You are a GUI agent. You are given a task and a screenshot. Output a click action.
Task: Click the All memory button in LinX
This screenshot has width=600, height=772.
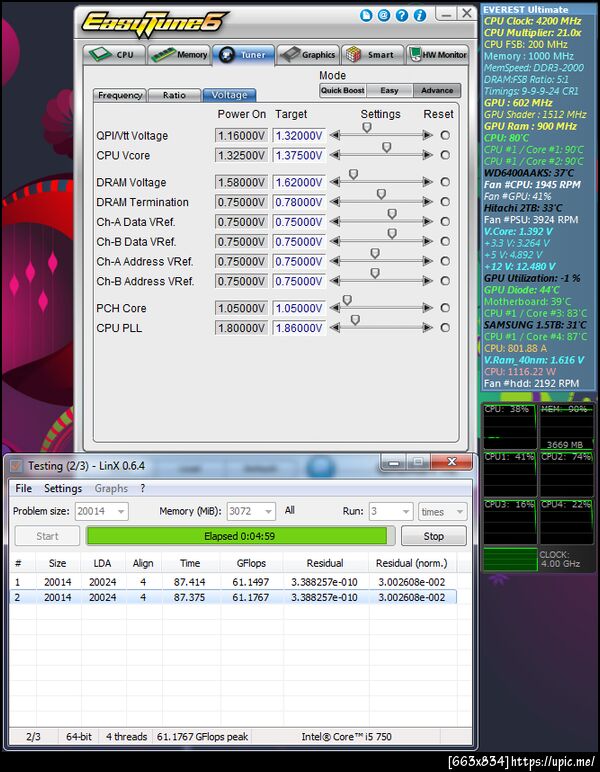pos(289,510)
